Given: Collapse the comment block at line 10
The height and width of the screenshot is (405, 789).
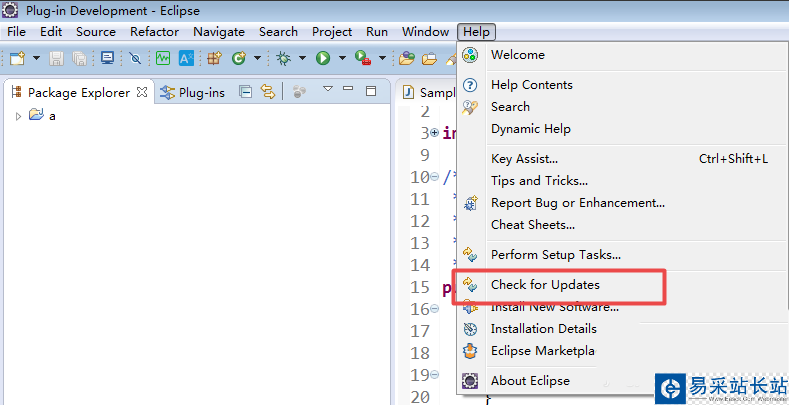Looking at the screenshot, I should pos(435,177).
